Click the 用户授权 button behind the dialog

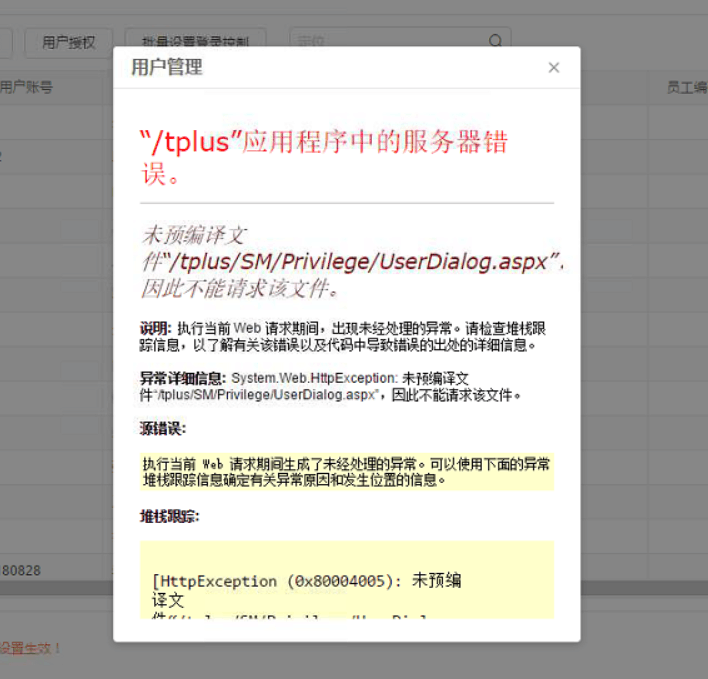[x=69, y=42]
